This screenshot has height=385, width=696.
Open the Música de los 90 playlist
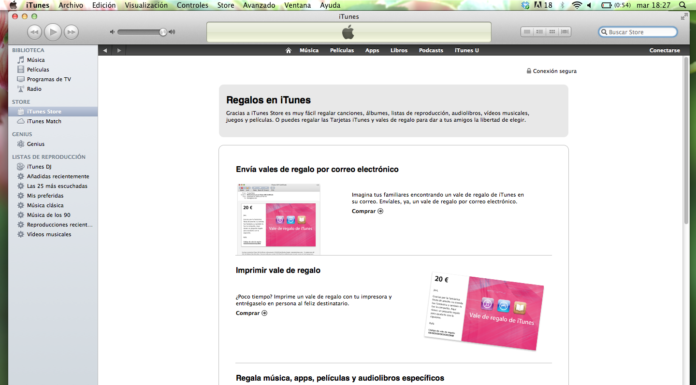53,215
